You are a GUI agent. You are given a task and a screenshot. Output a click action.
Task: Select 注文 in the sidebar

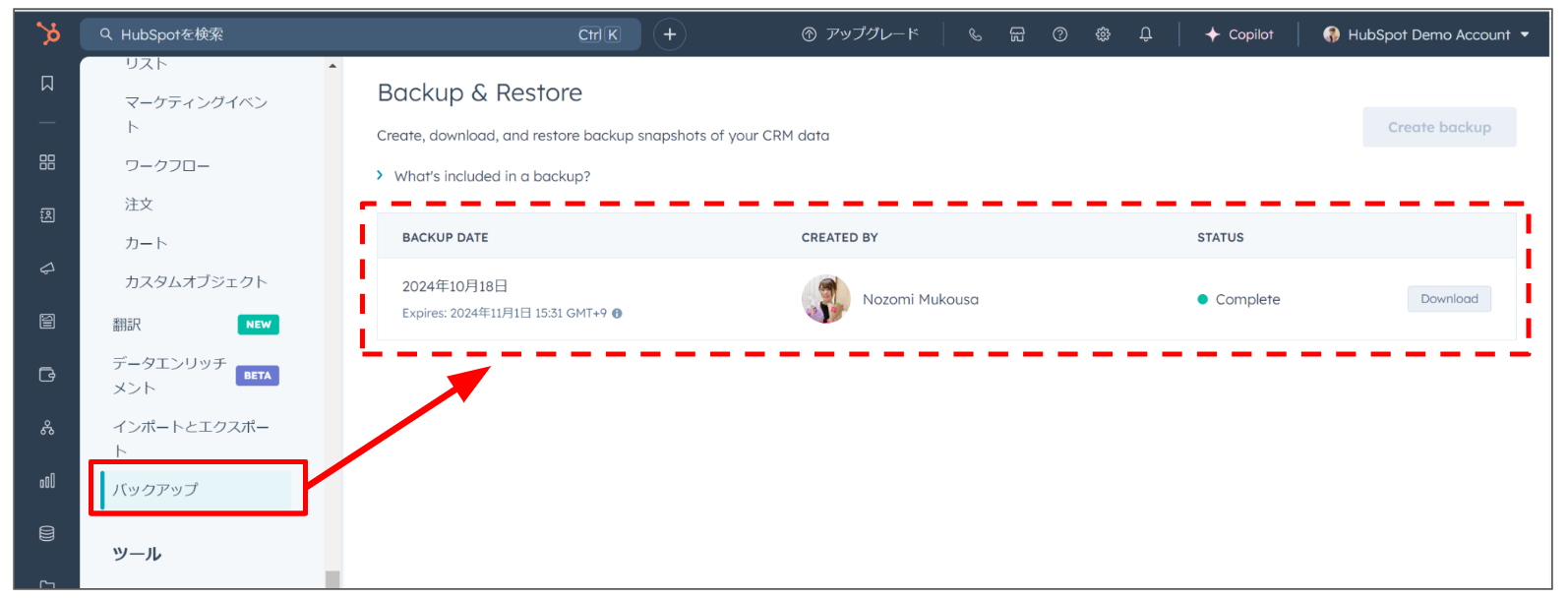click(x=139, y=205)
